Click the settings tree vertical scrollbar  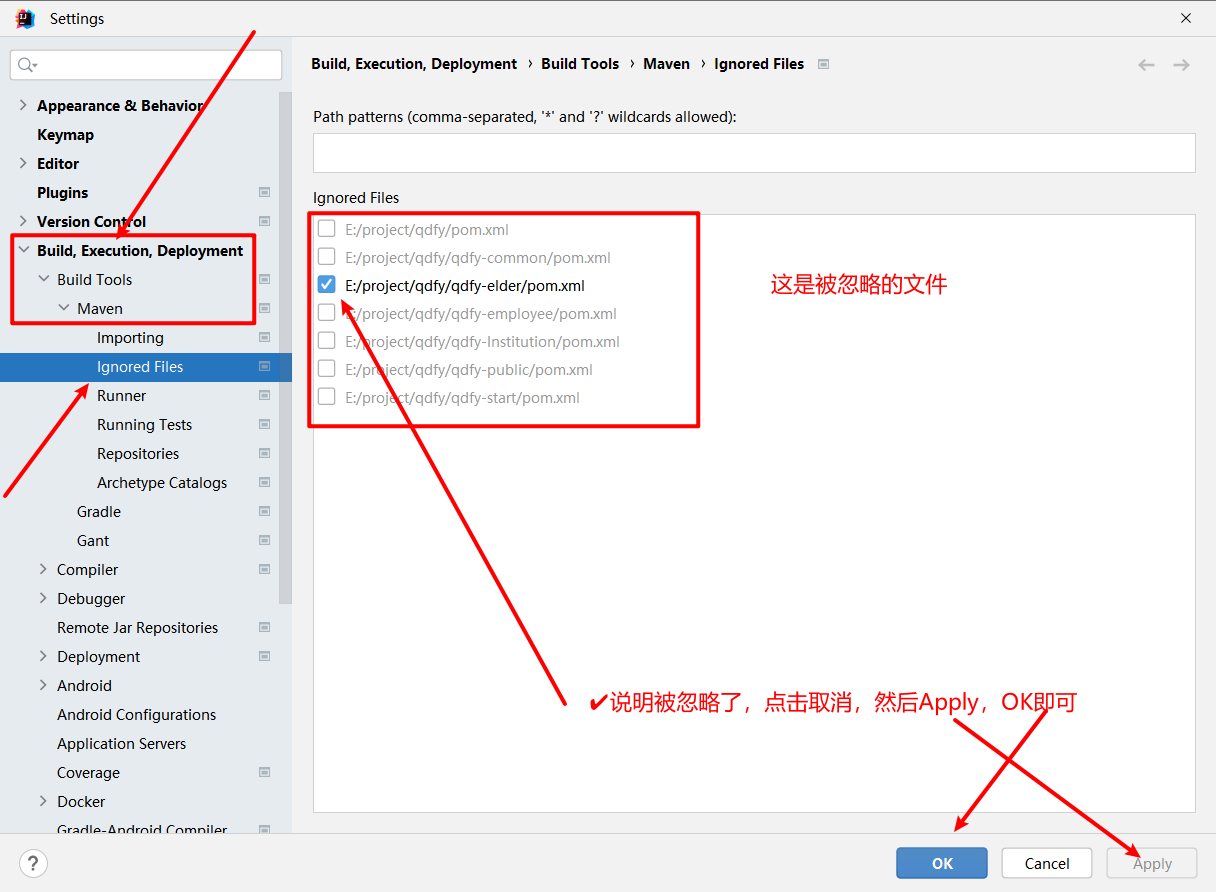[285, 348]
